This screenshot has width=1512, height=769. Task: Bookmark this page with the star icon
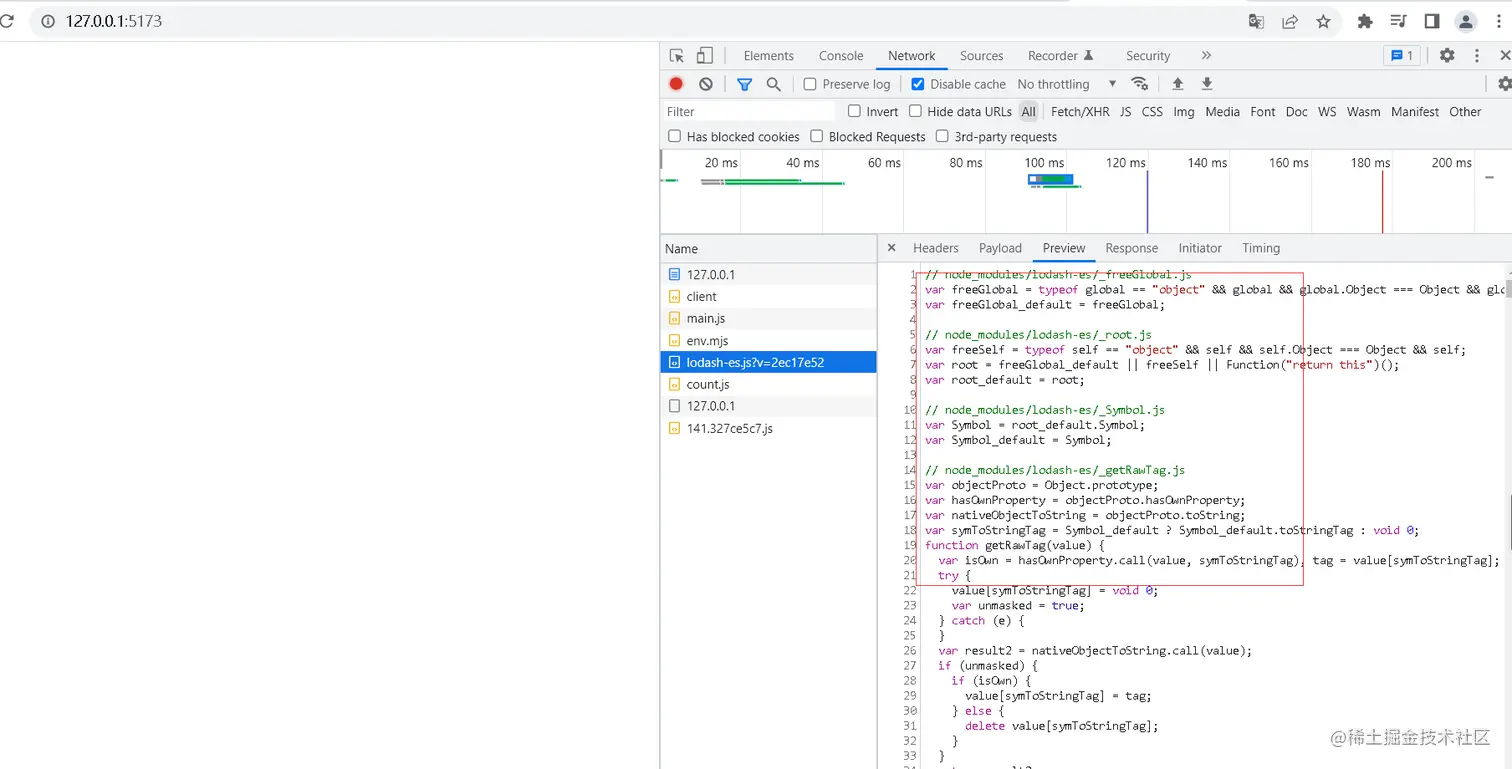[x=1323, y=21]
